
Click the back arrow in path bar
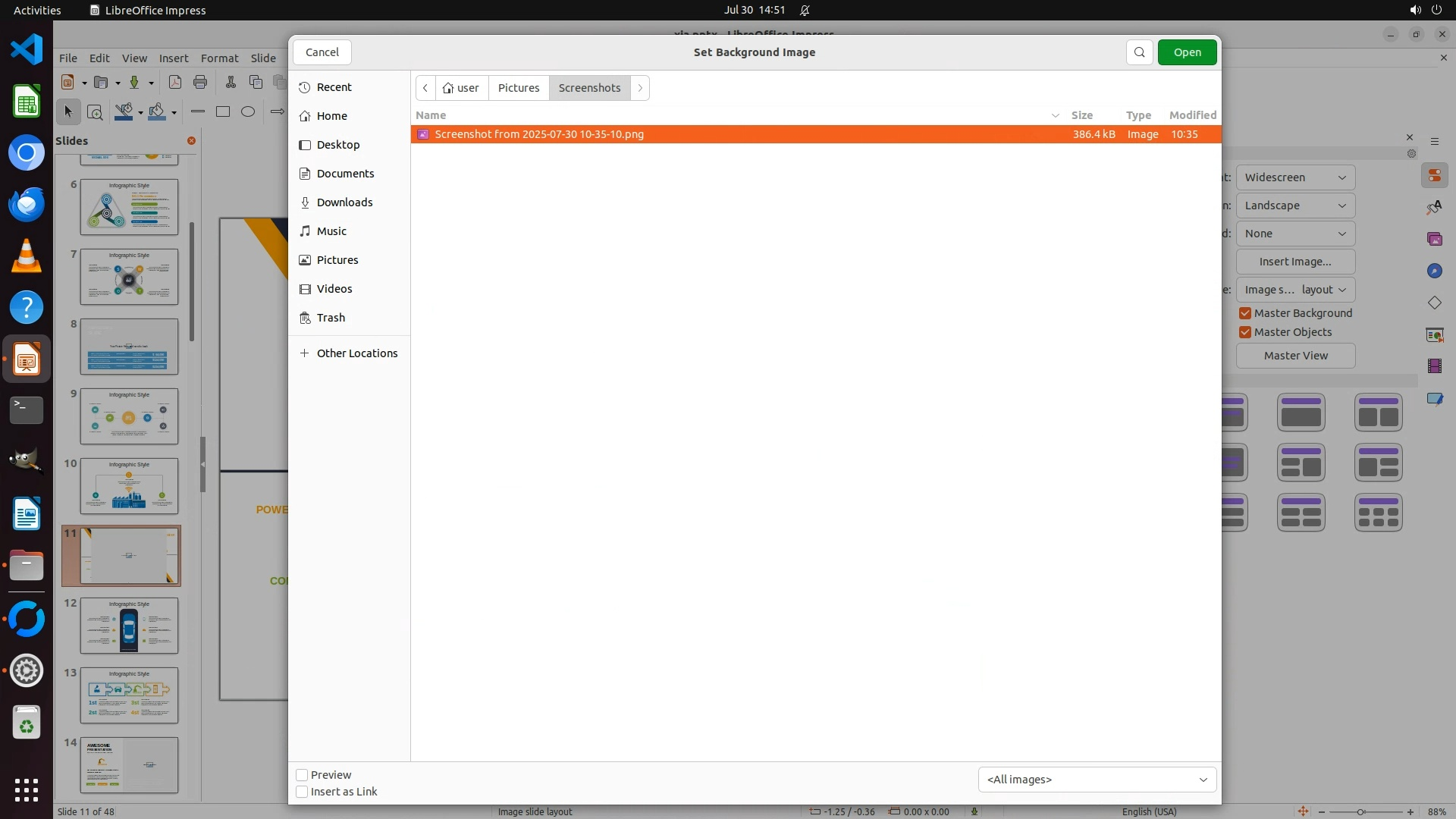pyautogui.click(x=425, y=88)
